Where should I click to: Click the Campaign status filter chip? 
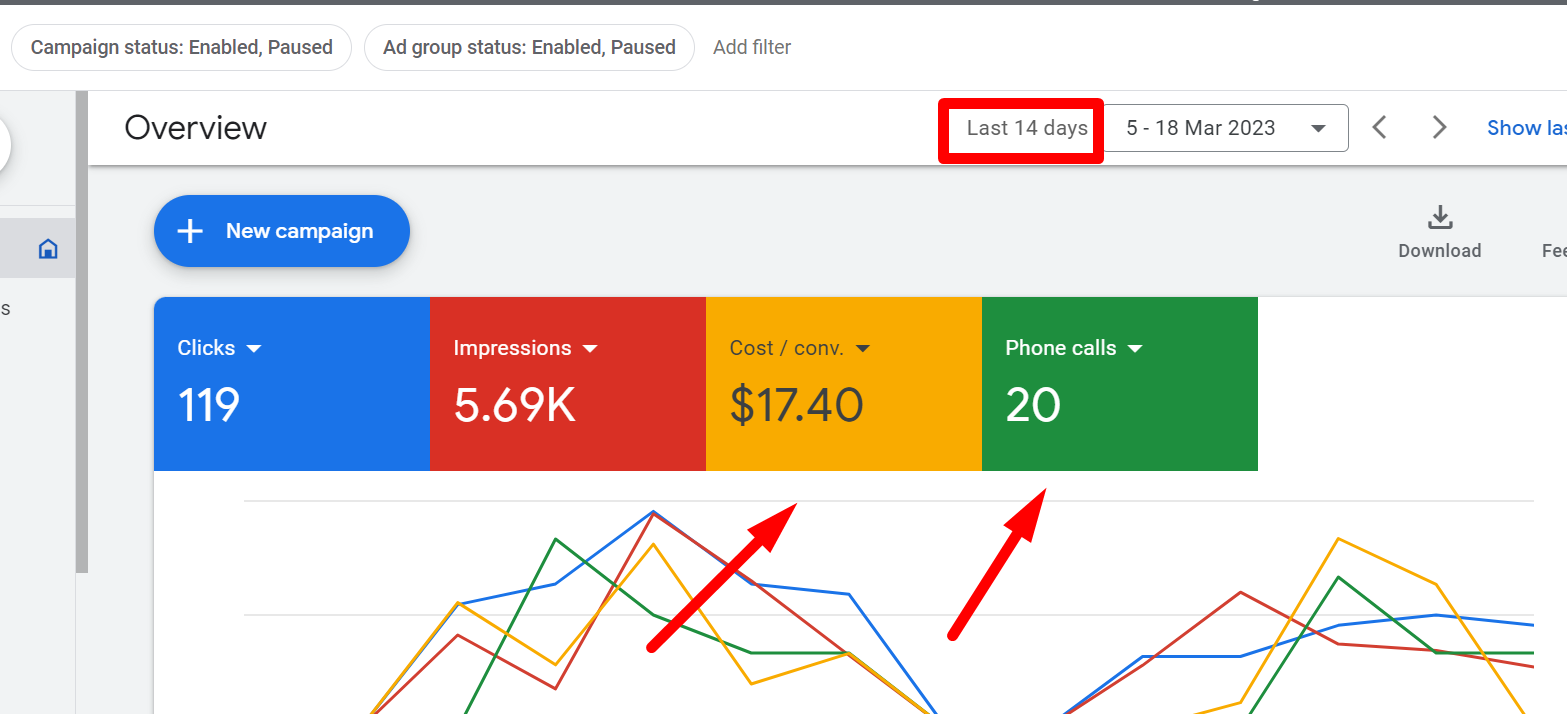181,48
